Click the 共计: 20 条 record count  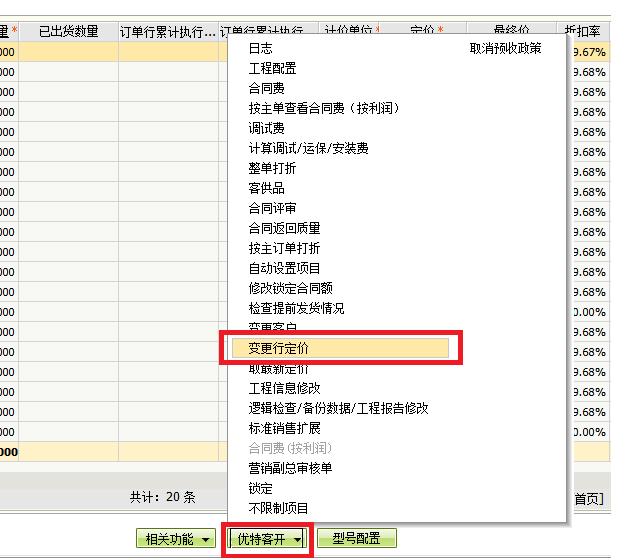tap(163, 497)
